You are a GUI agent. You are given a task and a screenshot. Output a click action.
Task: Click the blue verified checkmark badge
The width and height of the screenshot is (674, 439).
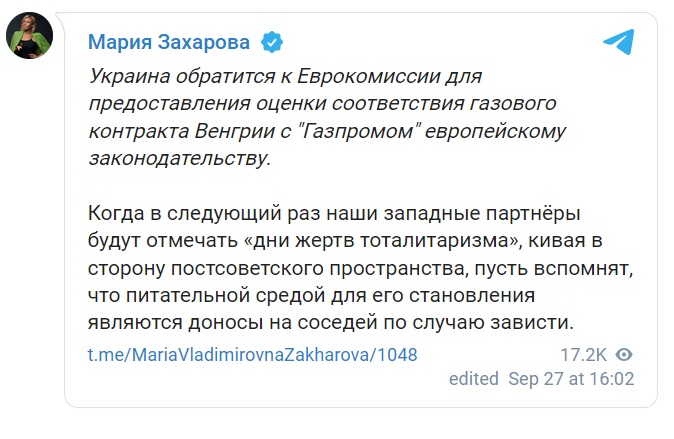[272, 42]
